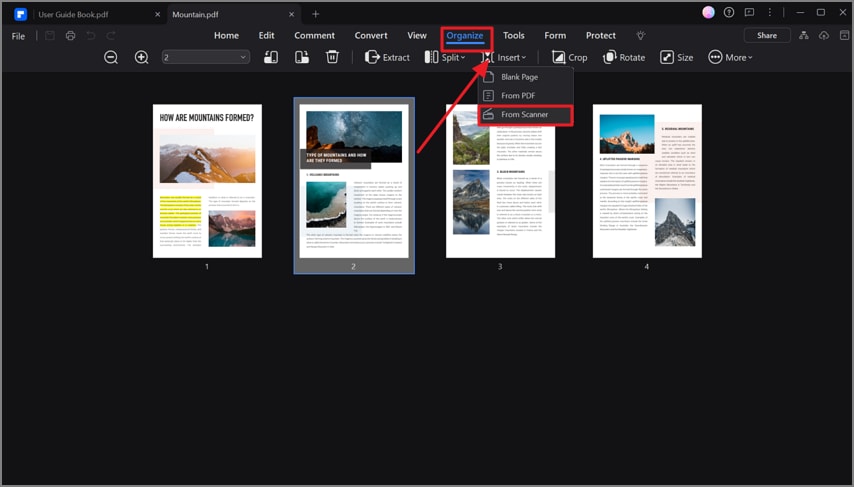Open the Comment tab
The image size is (854, 487).
[314, 35]
